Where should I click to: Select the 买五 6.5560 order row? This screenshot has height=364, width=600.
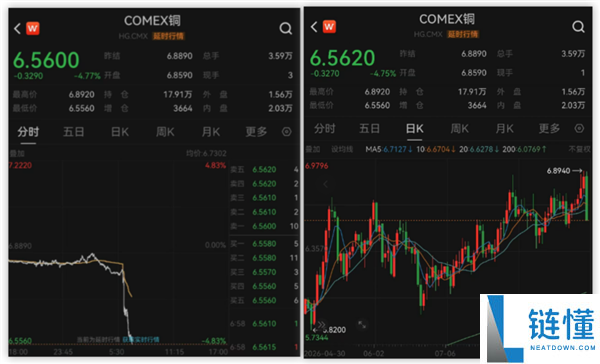264,300
